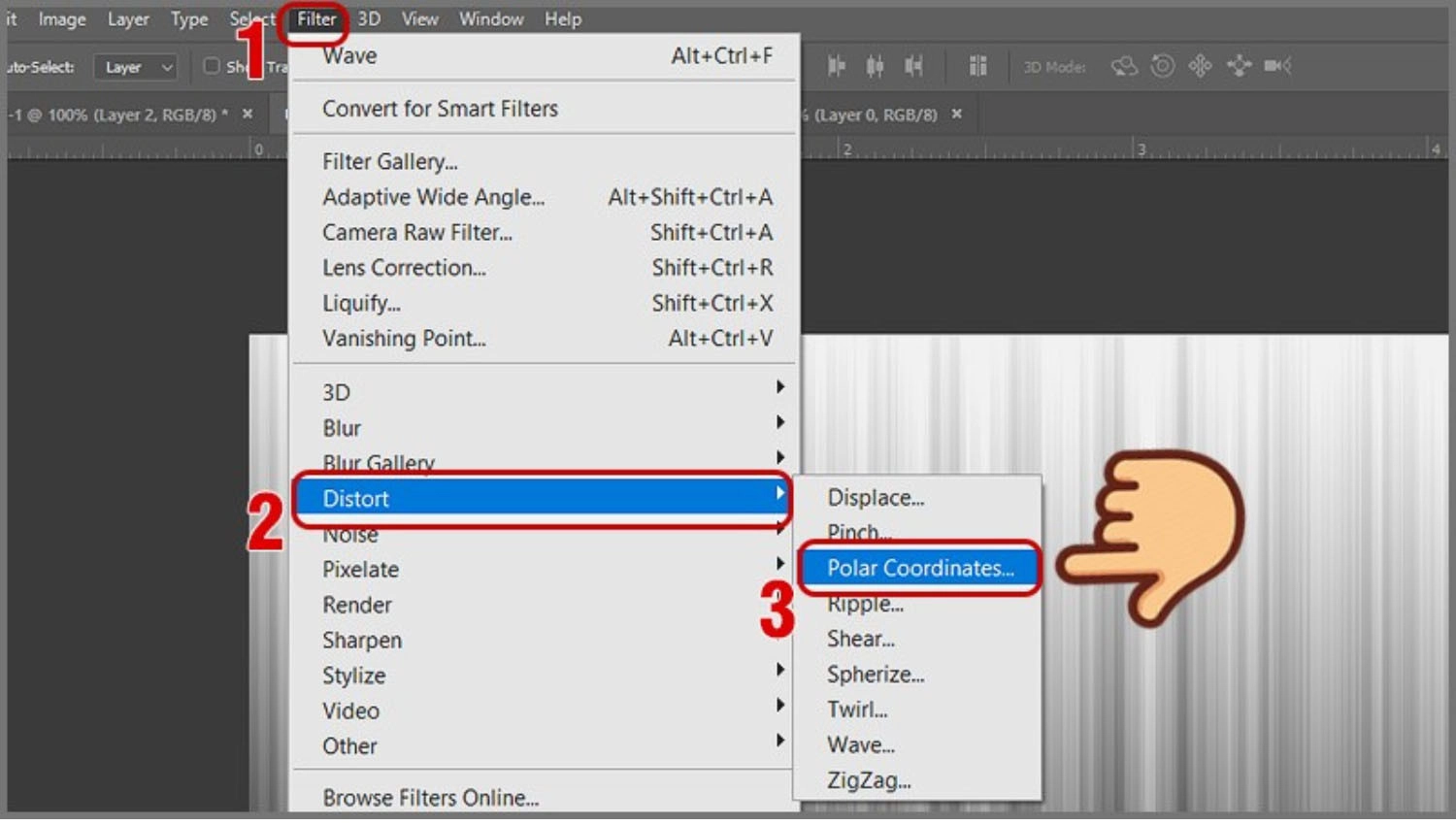Open the Help menu in menu bar

562,19
